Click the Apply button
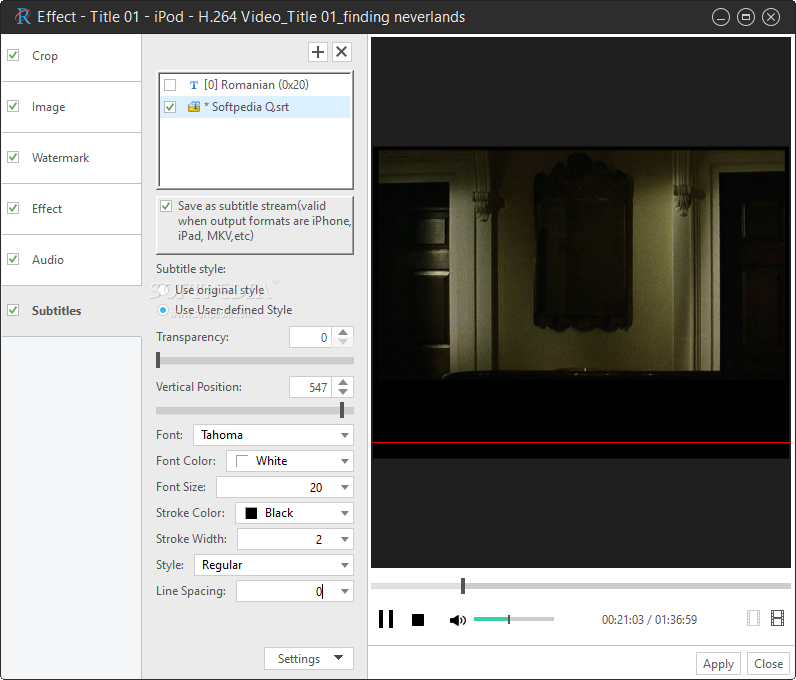The width and height of the screenshot is (796, 680). [718, 664]
